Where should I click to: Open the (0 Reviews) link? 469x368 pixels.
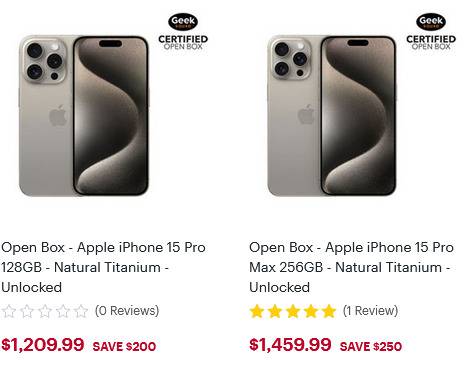tap(127, 311)
